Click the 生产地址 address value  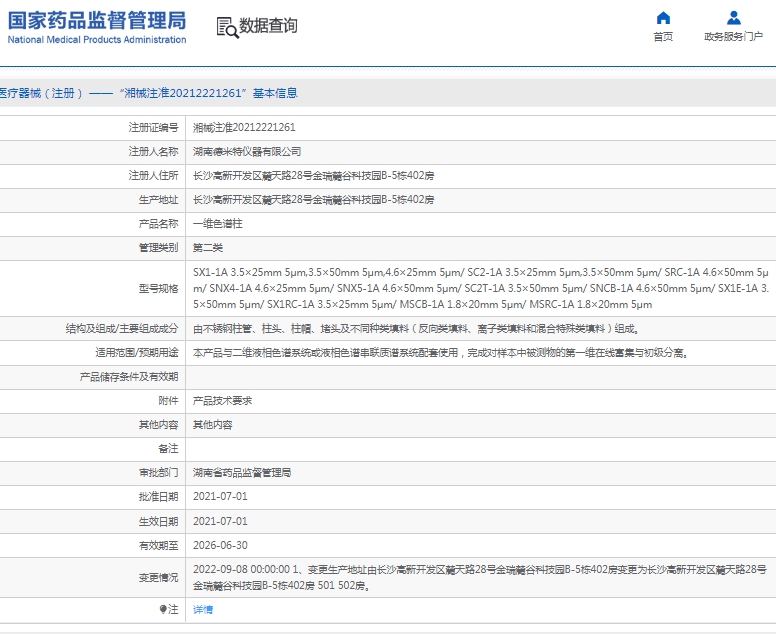[x=313, y=199]
